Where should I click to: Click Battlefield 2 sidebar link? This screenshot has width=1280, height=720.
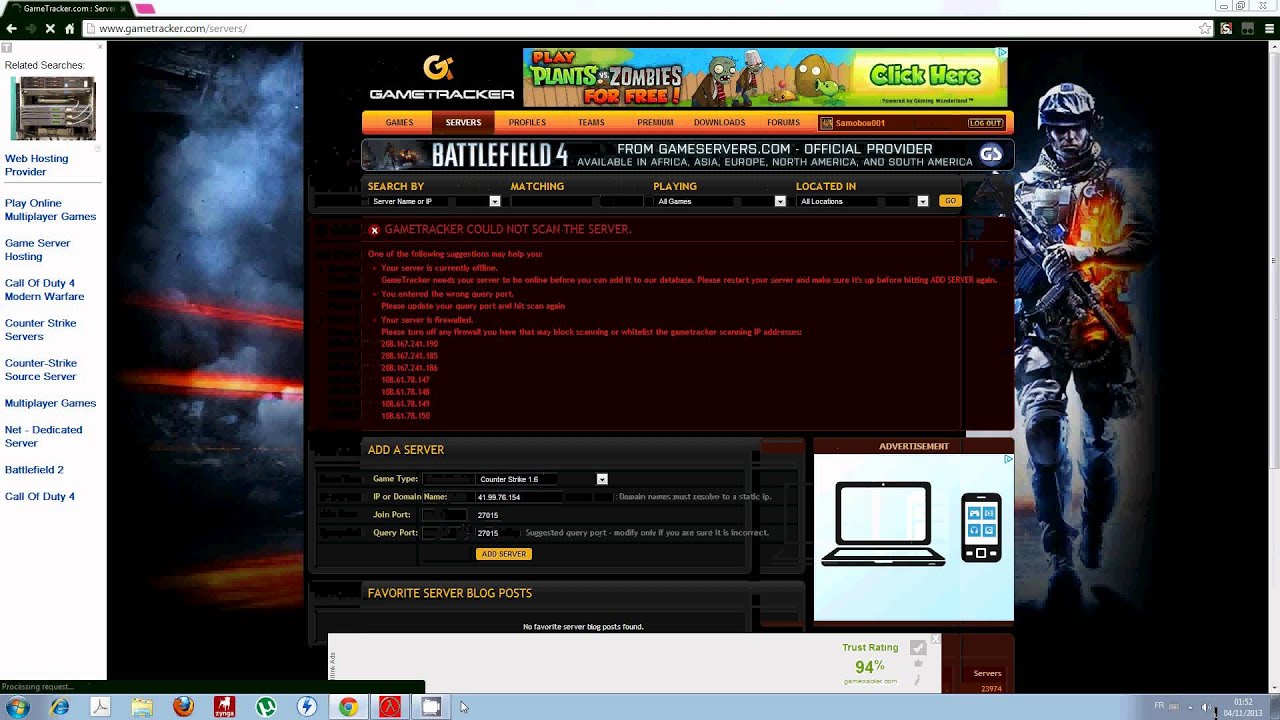[x=34, y=469]
